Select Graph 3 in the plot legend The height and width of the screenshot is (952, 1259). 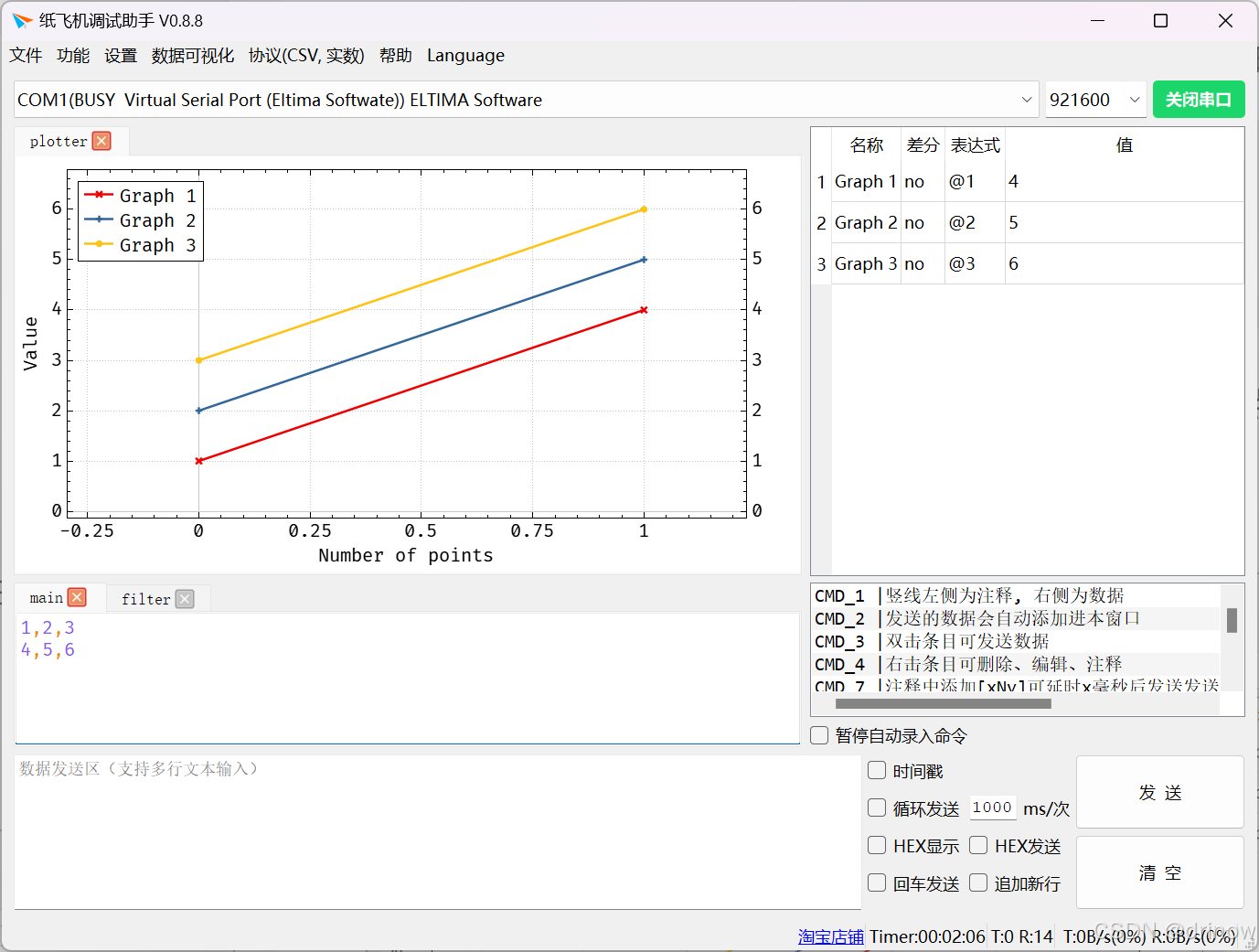point(140,245)
